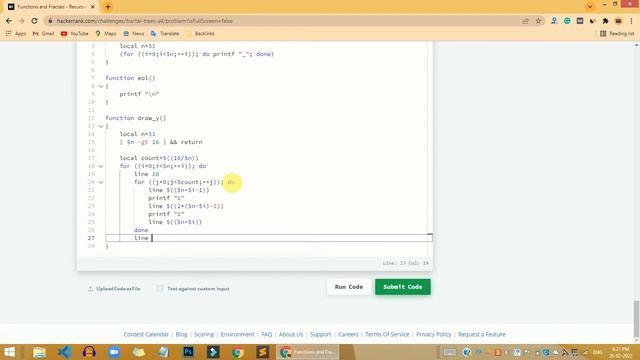This screenshot has width=640, height=360.
Task: Open the tab search dropdown arrow
Action: (589, 7)
